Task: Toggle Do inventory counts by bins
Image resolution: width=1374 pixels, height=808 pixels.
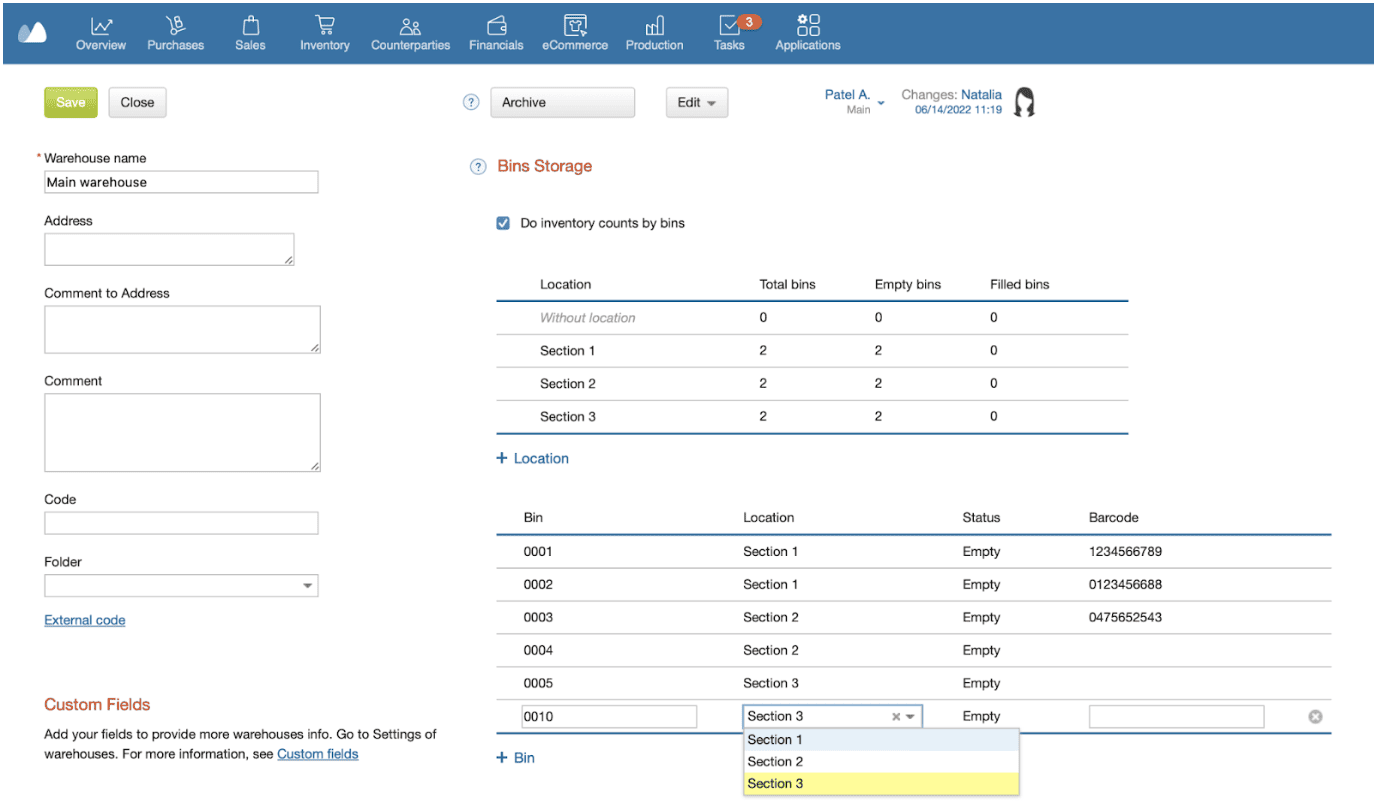Action: point(503,223)
